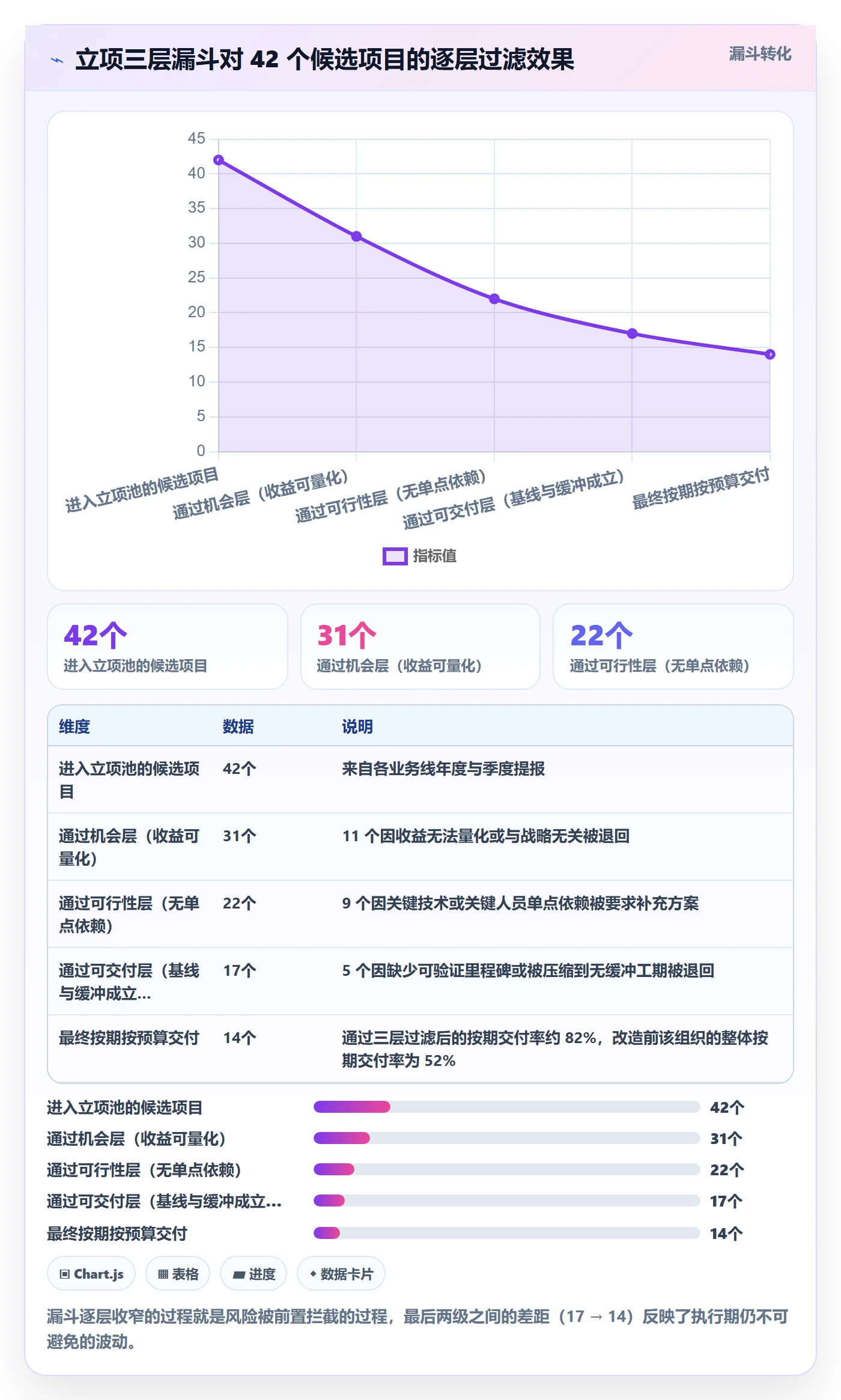The width and height of the screenshot is (841, 1400).
Task: Open the 42个 进入立项池 stat card
Action: click(x=168, y=647)
